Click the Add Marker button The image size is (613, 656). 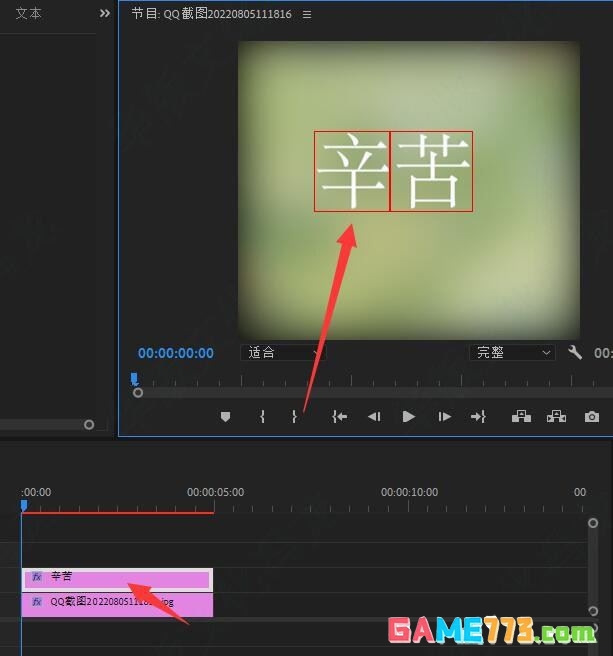(x=225, y=417)
